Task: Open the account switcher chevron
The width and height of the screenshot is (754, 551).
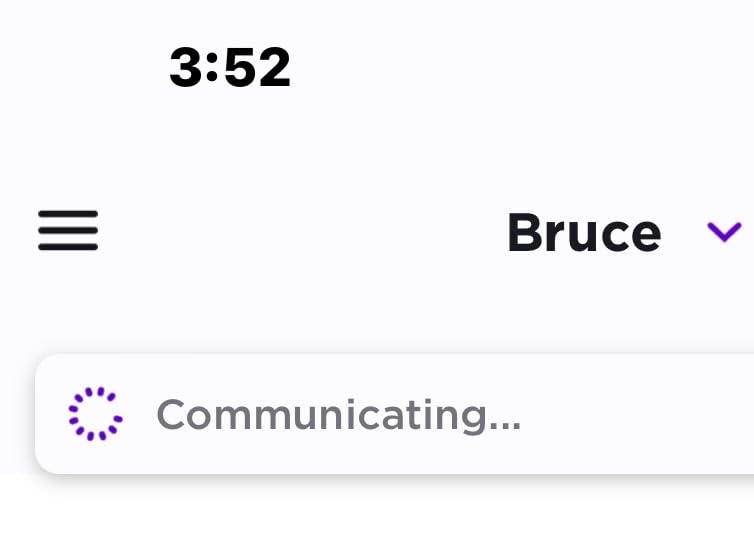Action: click(724, 232)
